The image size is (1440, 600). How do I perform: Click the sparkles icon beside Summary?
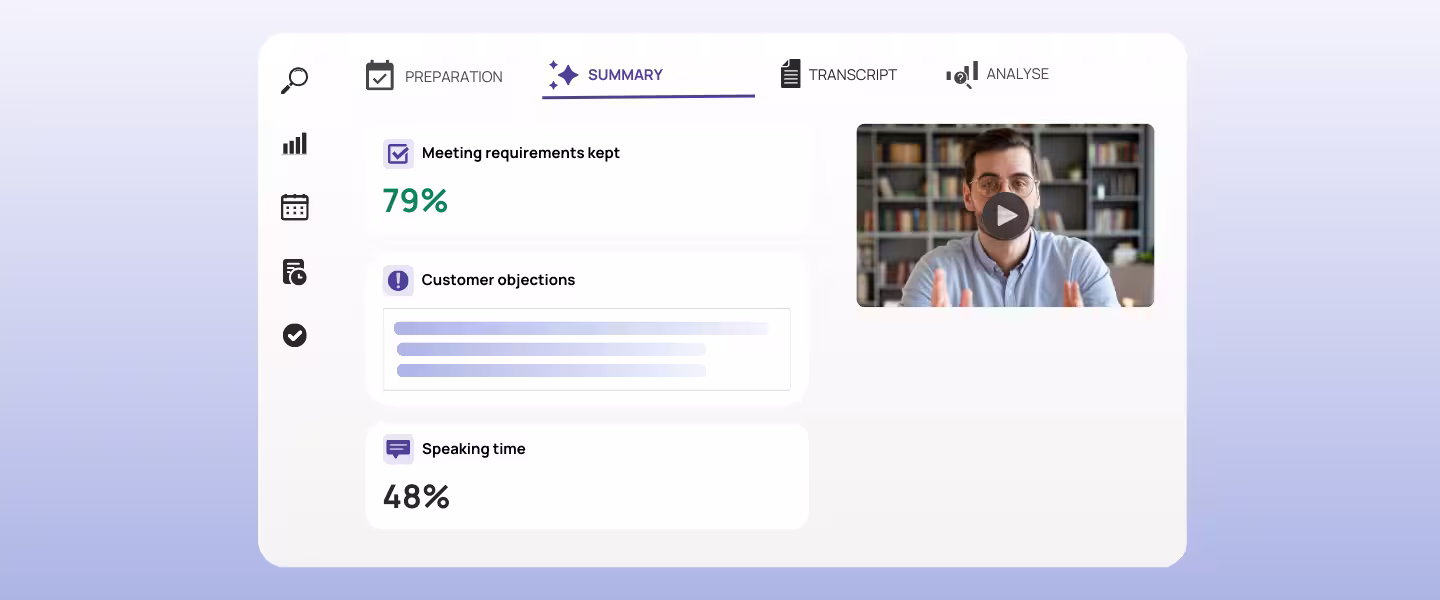pyautogui.click(x=564, y=75)
